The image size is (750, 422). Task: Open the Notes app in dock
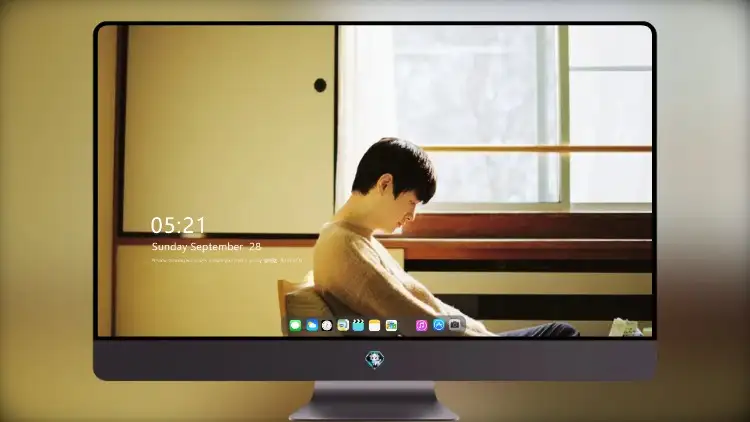point(375,325)
